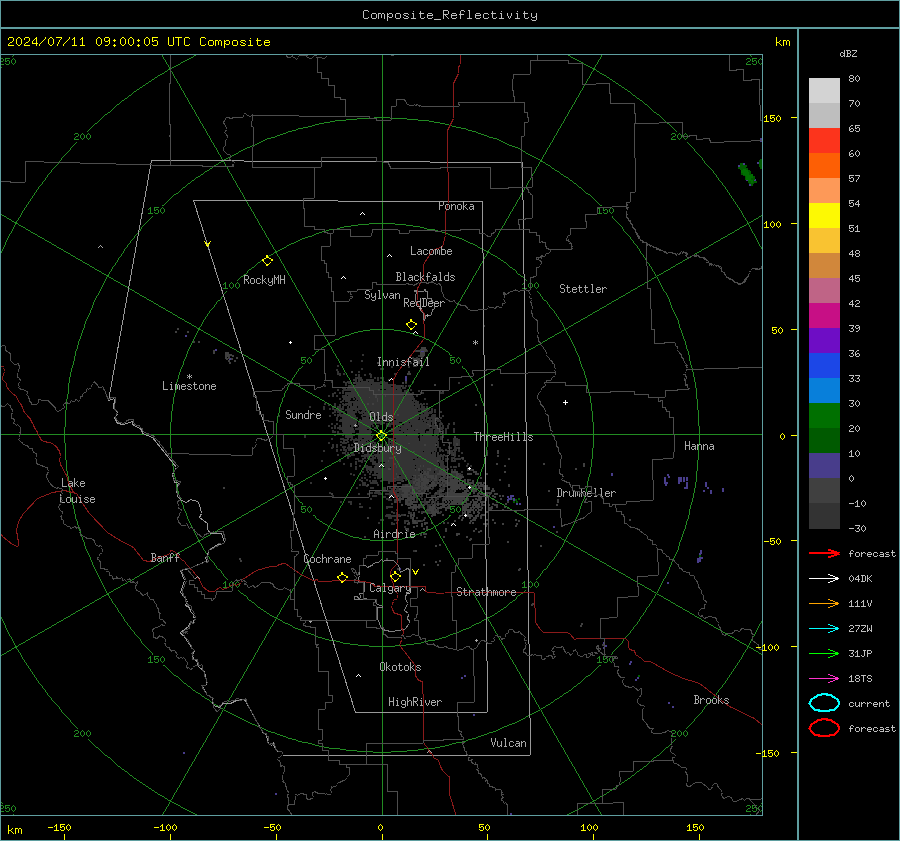Click the Composite_Reflectivity title text
Image resolution: width=900 pixels, height=841 pixels.
449,15
